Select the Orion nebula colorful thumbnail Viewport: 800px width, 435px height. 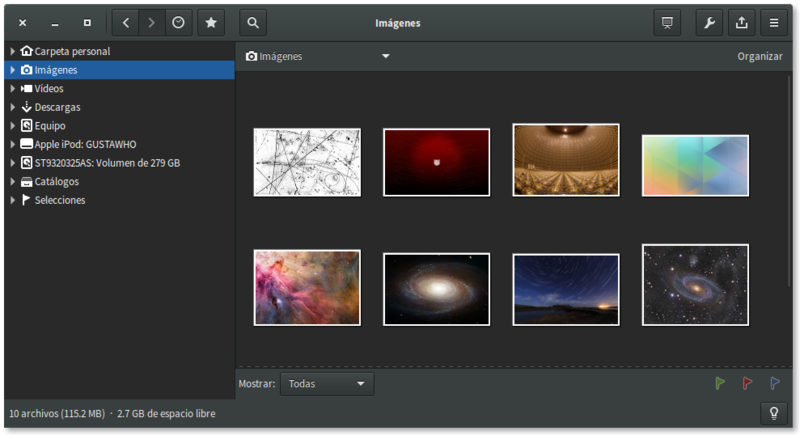(307, 288)
